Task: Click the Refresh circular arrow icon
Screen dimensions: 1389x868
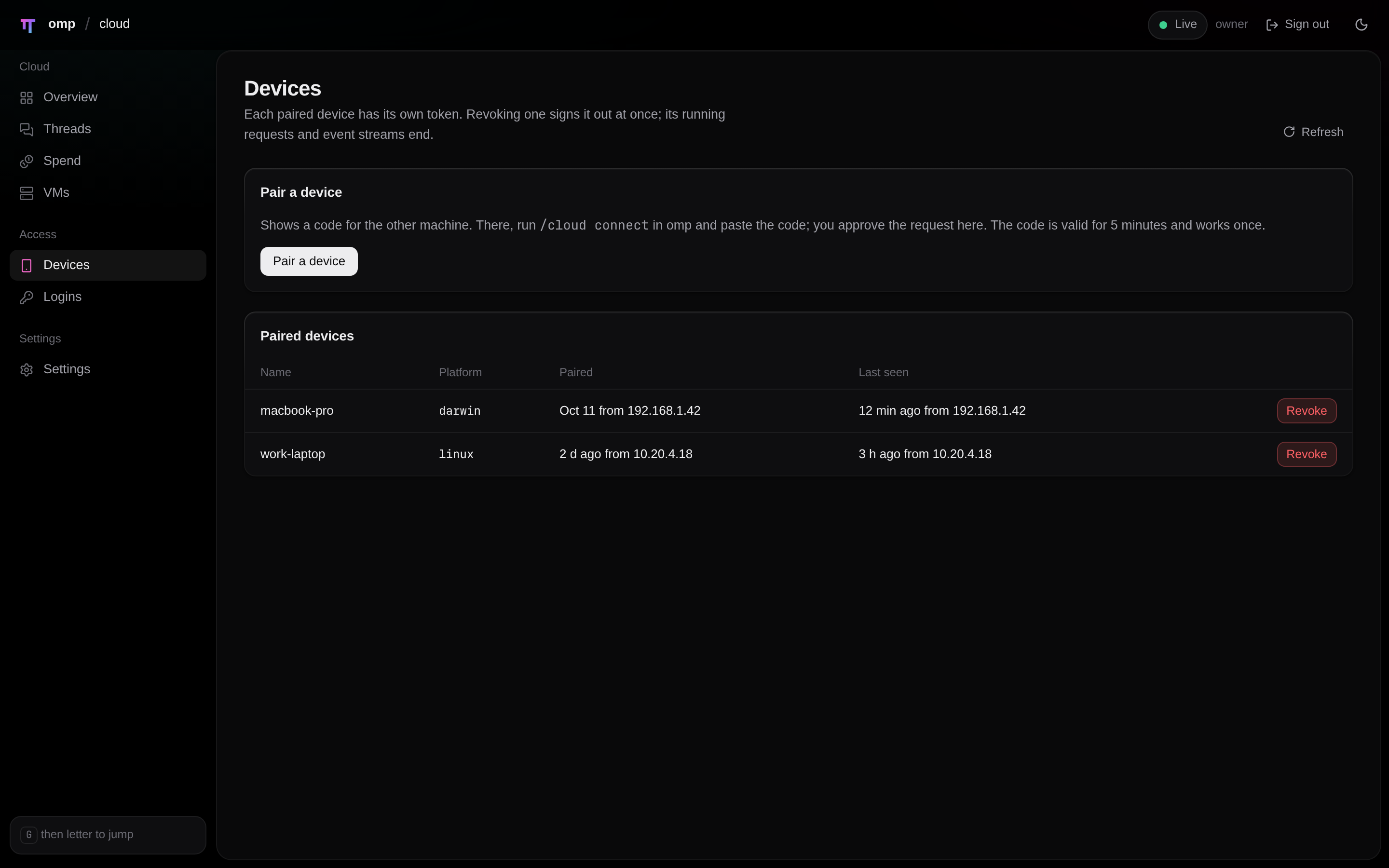Action: pyautogui.click(x=1289, y=132)
